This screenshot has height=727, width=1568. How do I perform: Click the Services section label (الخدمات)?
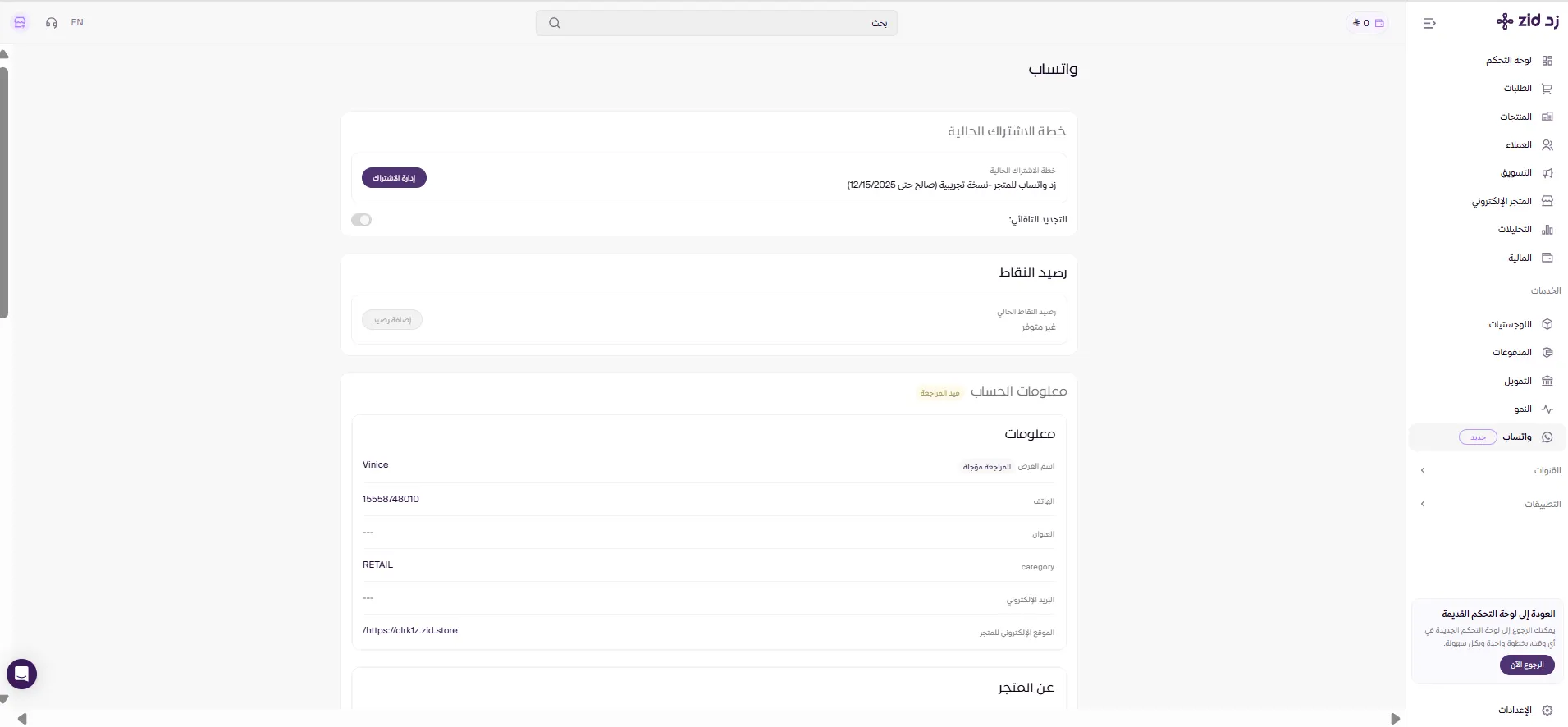click(1546, 290)
